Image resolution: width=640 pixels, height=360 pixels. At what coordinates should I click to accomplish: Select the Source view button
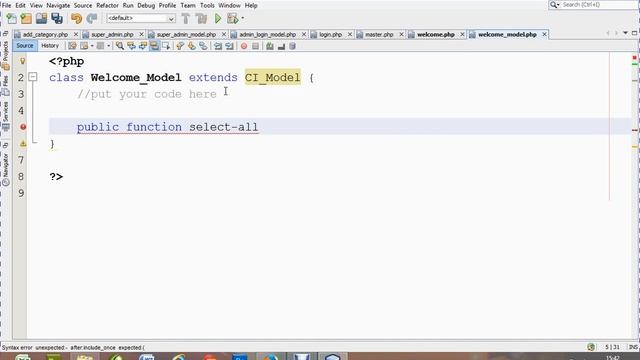pyautogui.click(x=25, y=46)
